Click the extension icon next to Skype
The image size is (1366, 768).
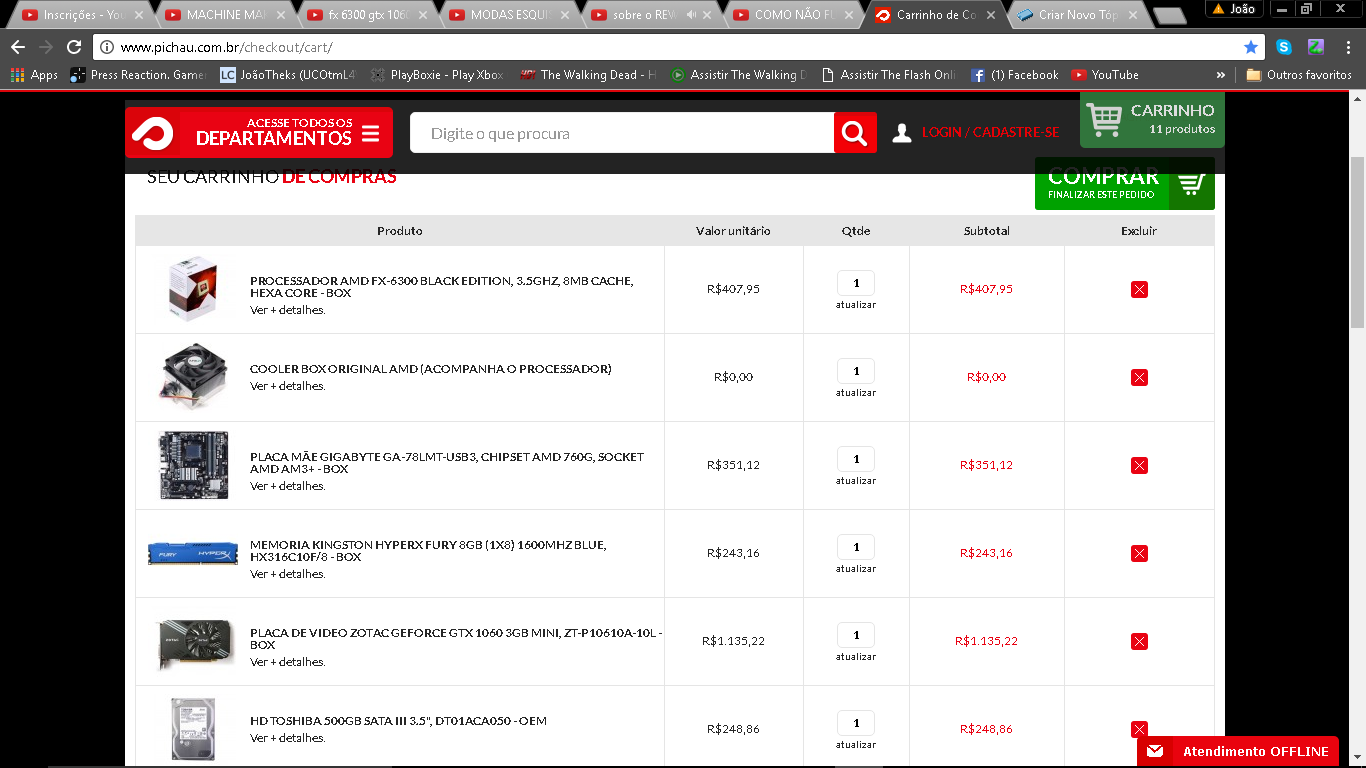[1316, 47]
